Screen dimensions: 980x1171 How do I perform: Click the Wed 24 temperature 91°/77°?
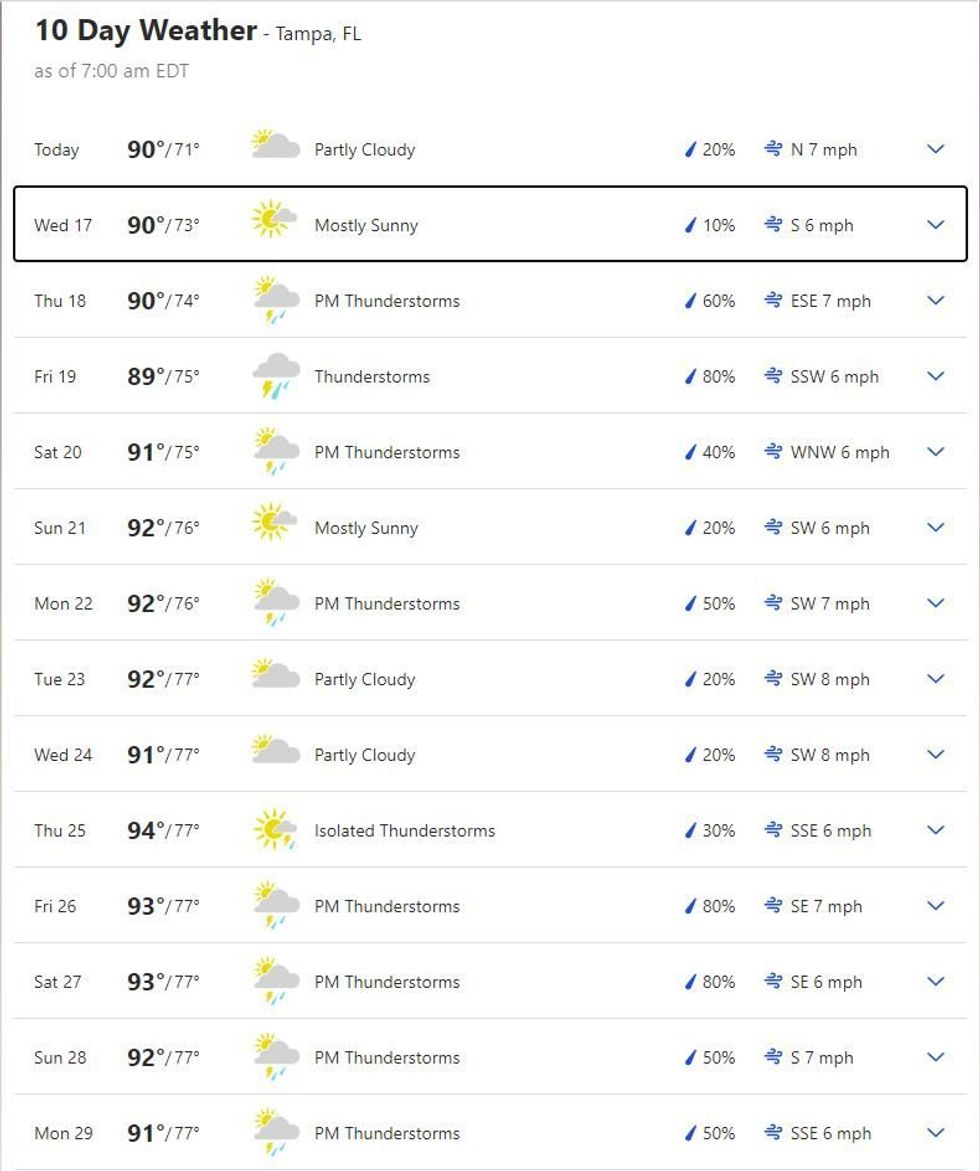(x=163, y=755)
